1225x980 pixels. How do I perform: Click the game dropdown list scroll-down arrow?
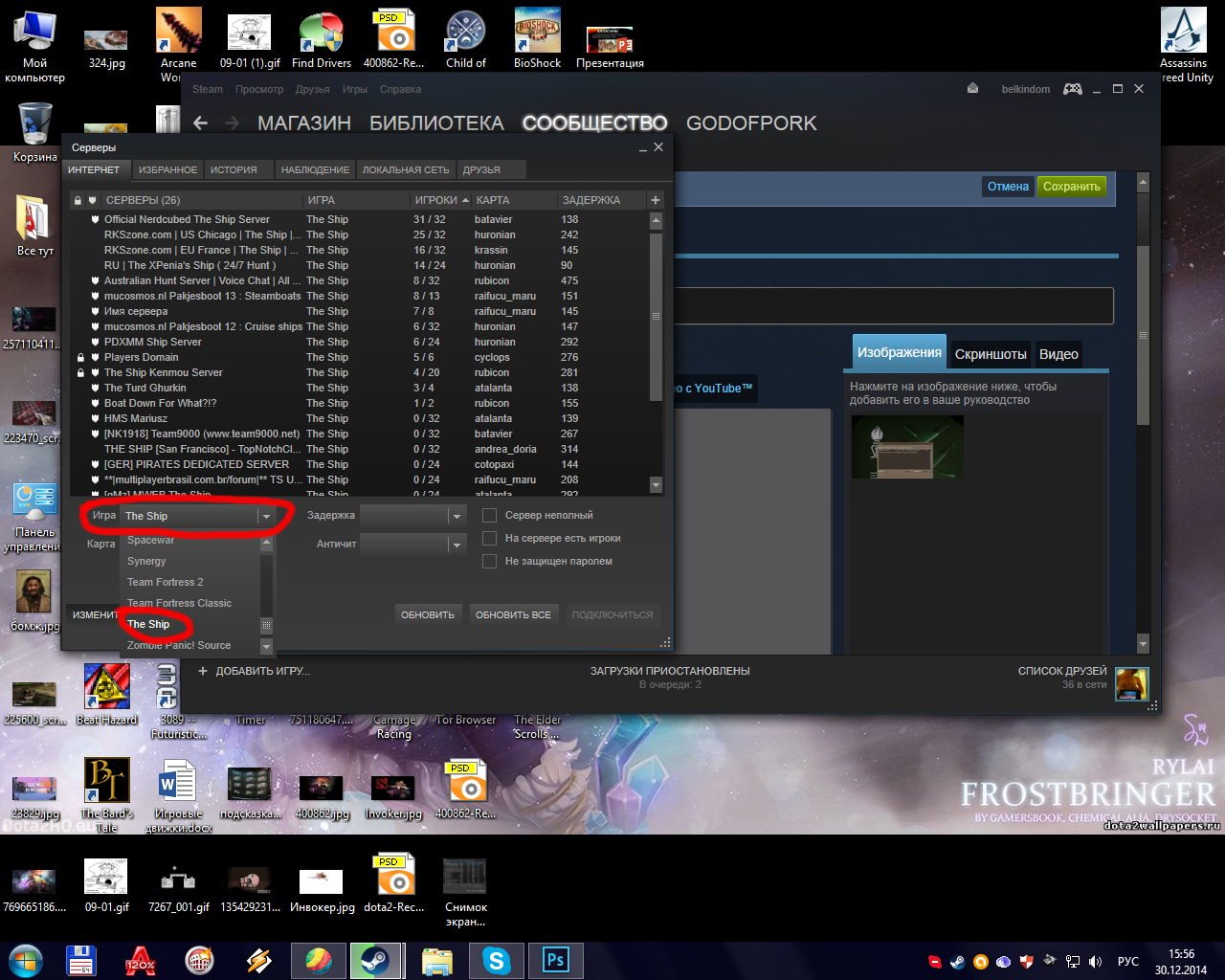coord(266,647)
